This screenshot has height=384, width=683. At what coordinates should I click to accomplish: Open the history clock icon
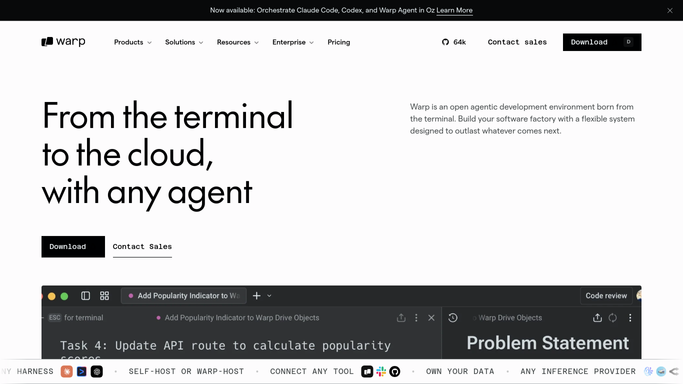click(x=453, y=318)
